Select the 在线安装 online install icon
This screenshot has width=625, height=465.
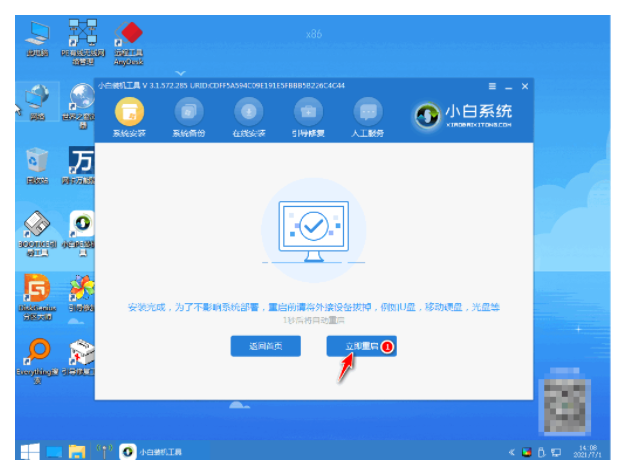pyautogui.click(x=248, y=118)
